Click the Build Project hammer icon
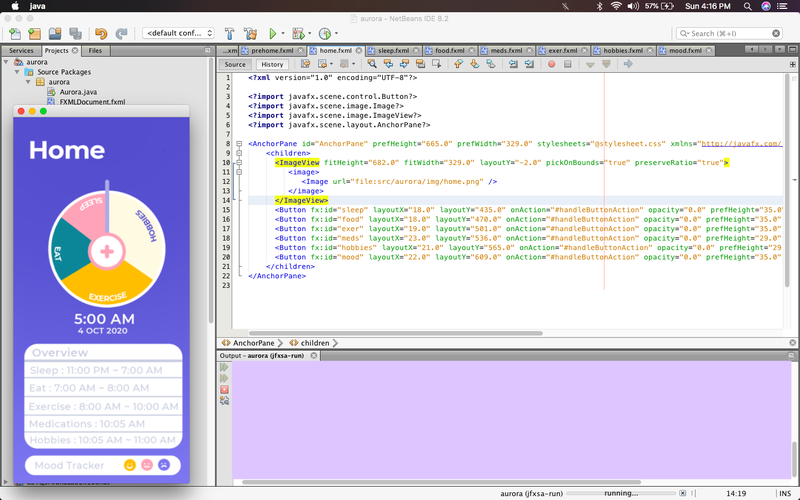Image resolution: width=800 pixels, height=500 pixels. [230, 34]
